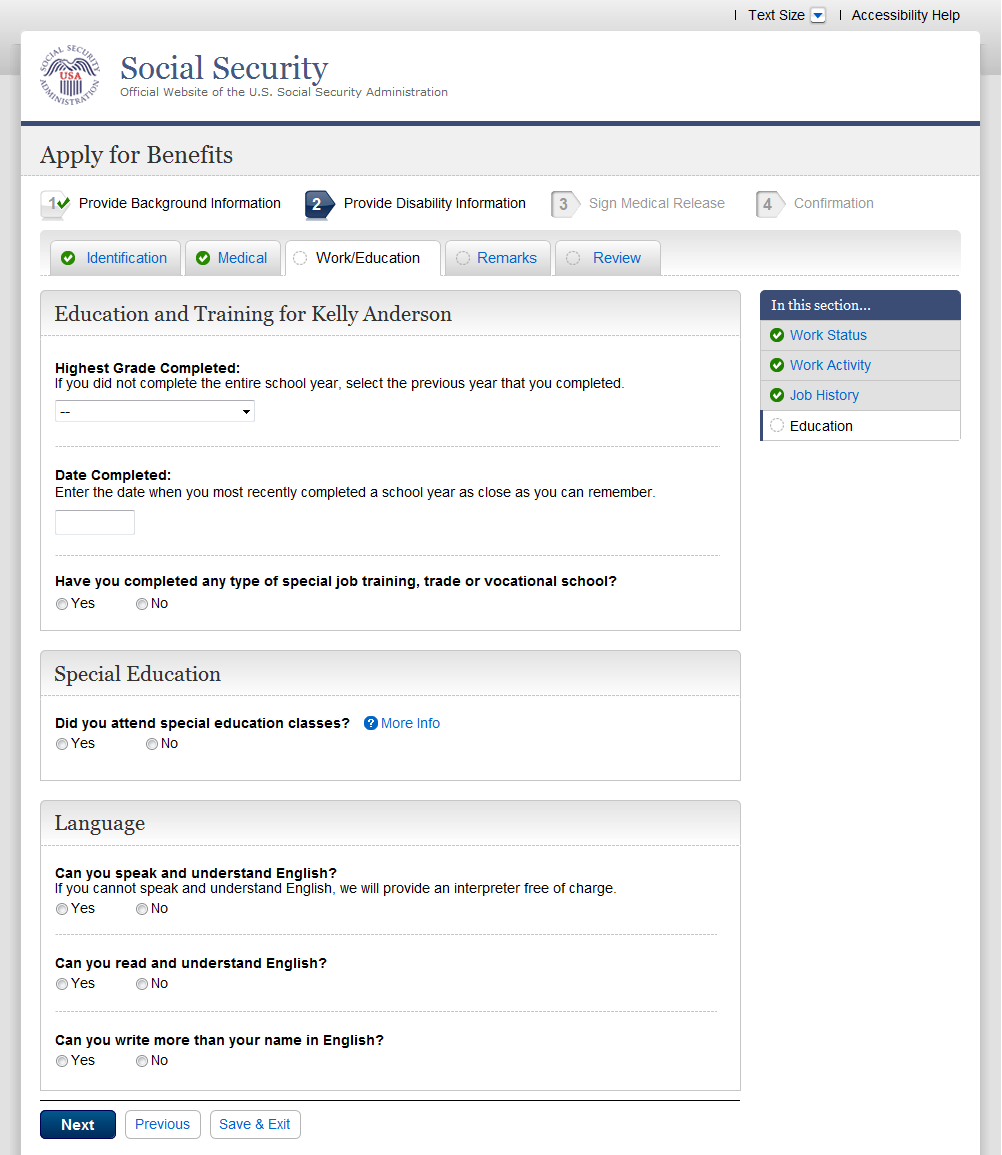Click the Save & Exit button

coord(255,1124)
